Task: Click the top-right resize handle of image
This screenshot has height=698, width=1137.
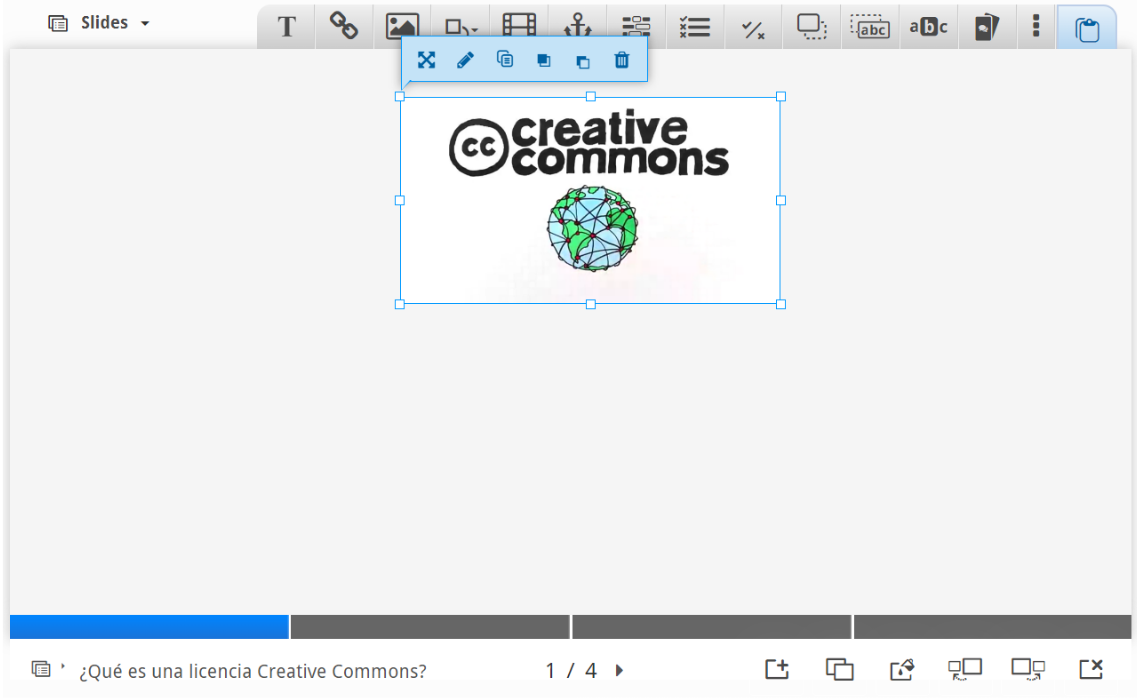Action: pyautogui.click(x=781, y=96)
